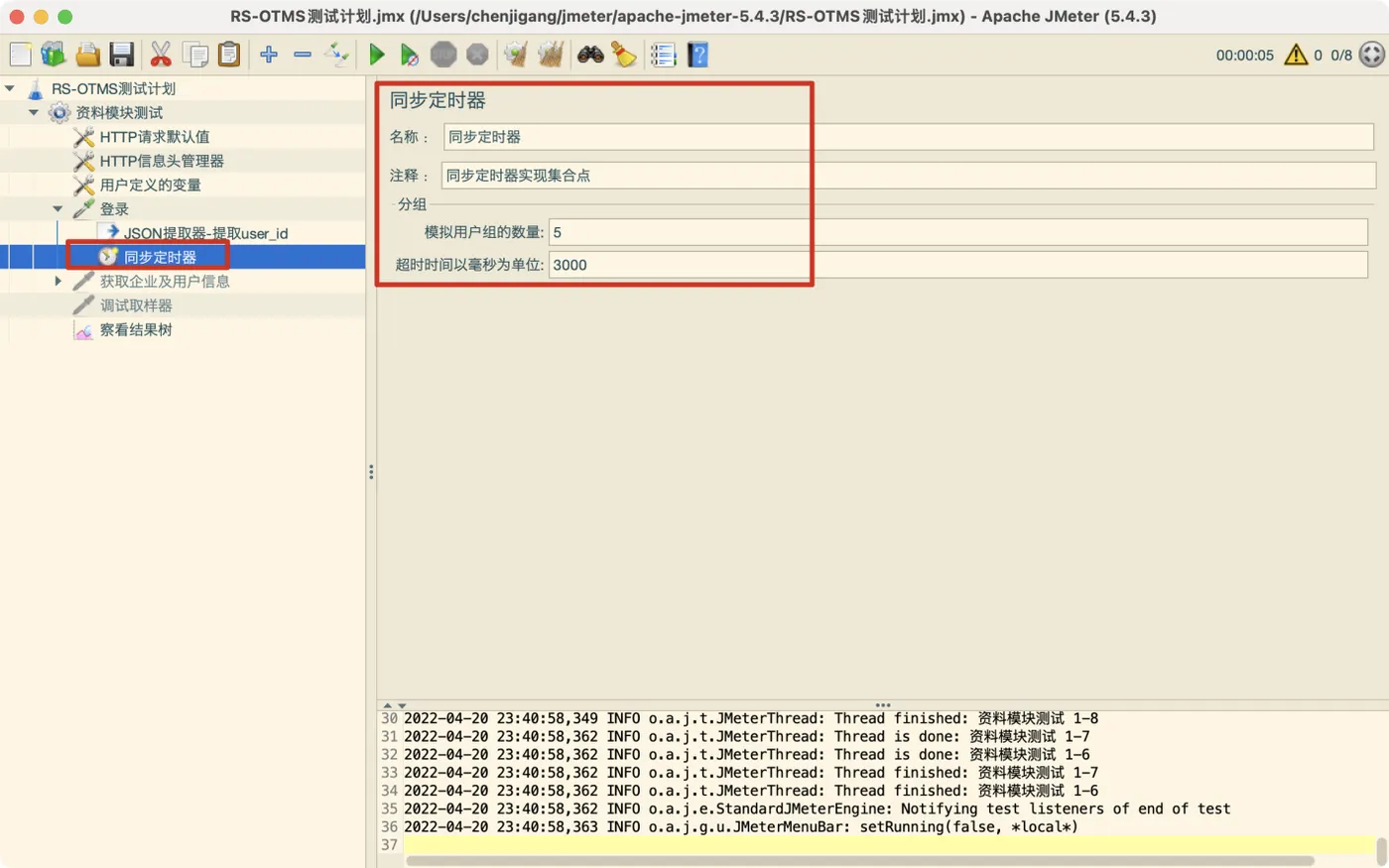1389x868 pixels.
Task: Click the Shutdown threads toolbar icon
Action: tap(477, 55)
